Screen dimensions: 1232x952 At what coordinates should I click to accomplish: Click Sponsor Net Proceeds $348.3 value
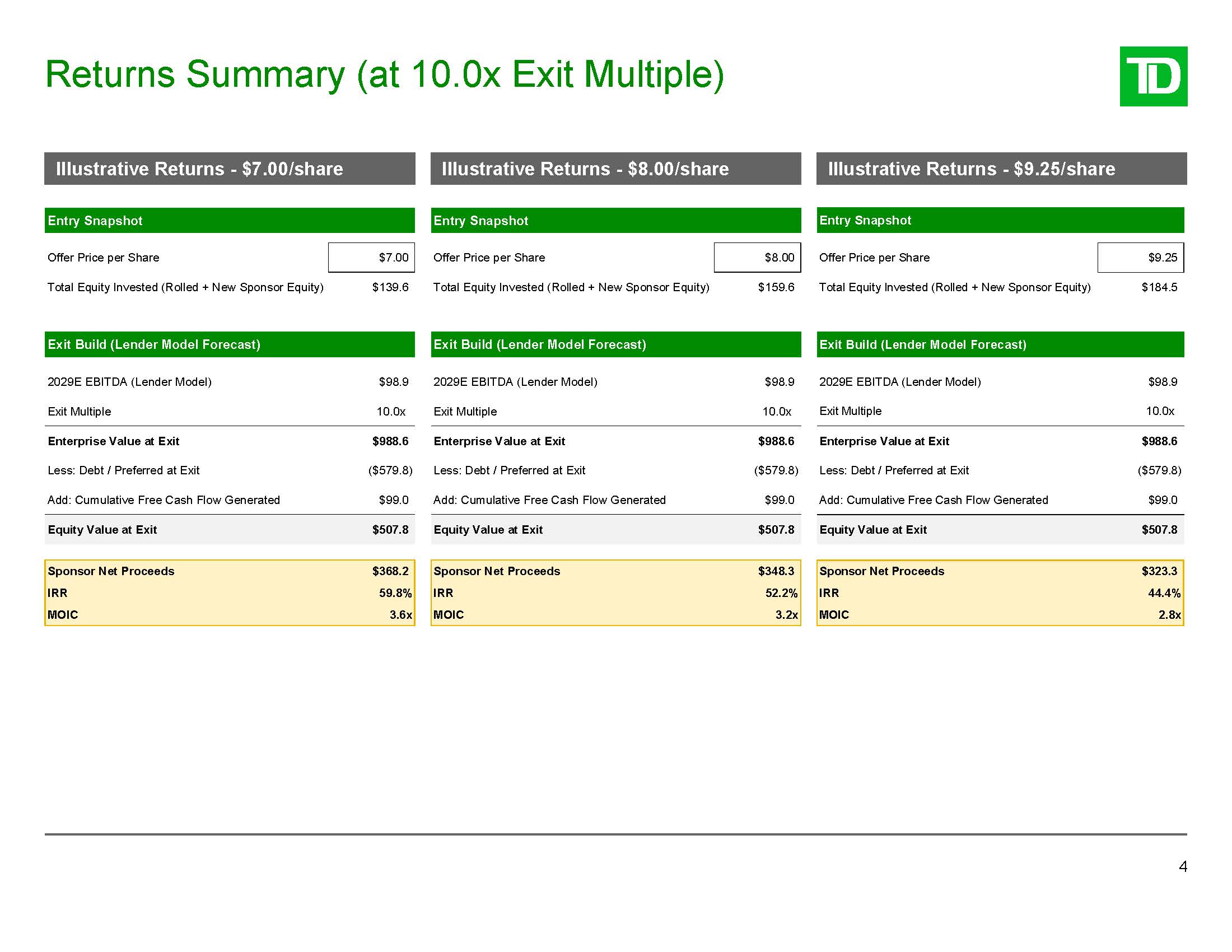(x=776, y=571)
